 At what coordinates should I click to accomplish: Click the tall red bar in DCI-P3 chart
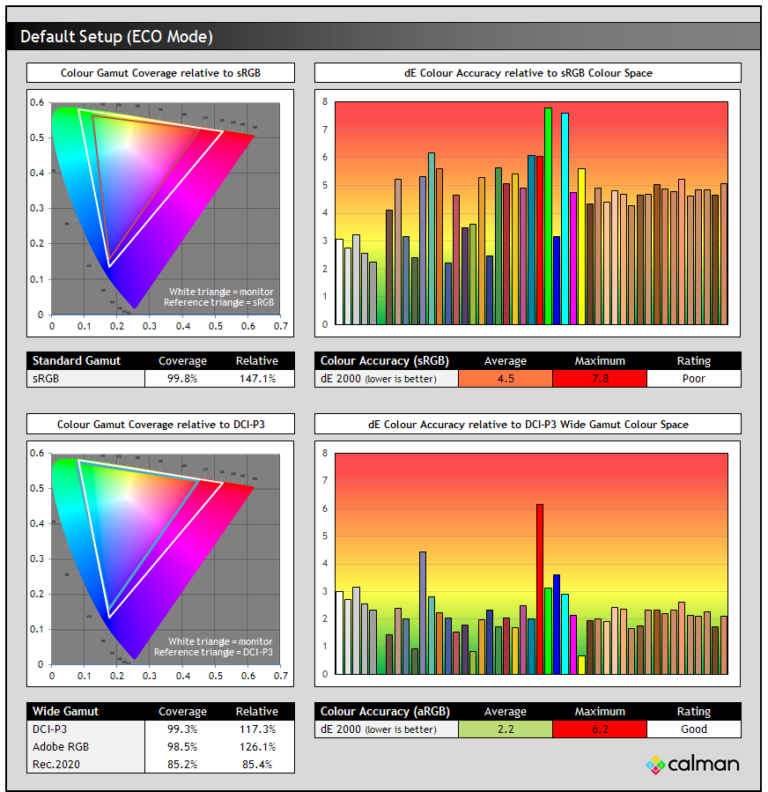(x=540, y=589)
